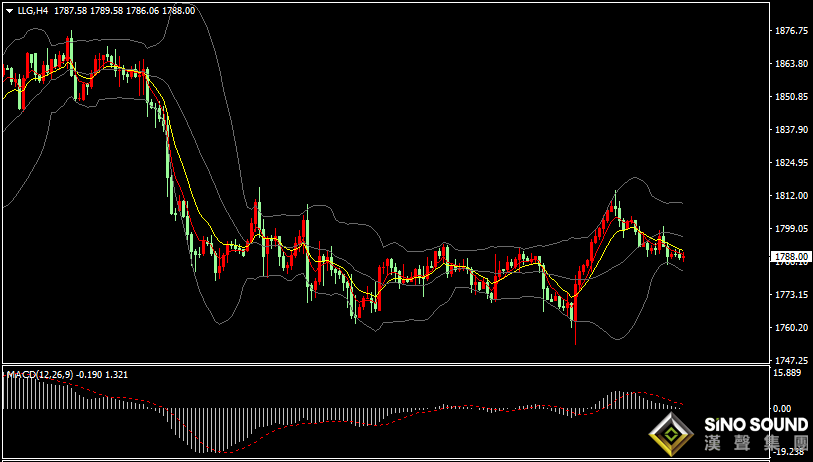
Task: Click the 1837.90 price axis label
Action: click(x=791, y=130)
